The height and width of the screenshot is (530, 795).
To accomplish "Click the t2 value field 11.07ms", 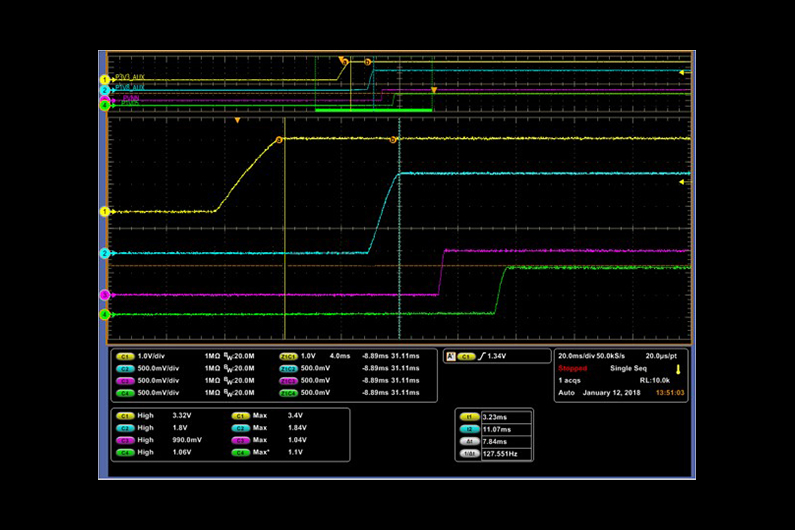I will click(506, 429).
